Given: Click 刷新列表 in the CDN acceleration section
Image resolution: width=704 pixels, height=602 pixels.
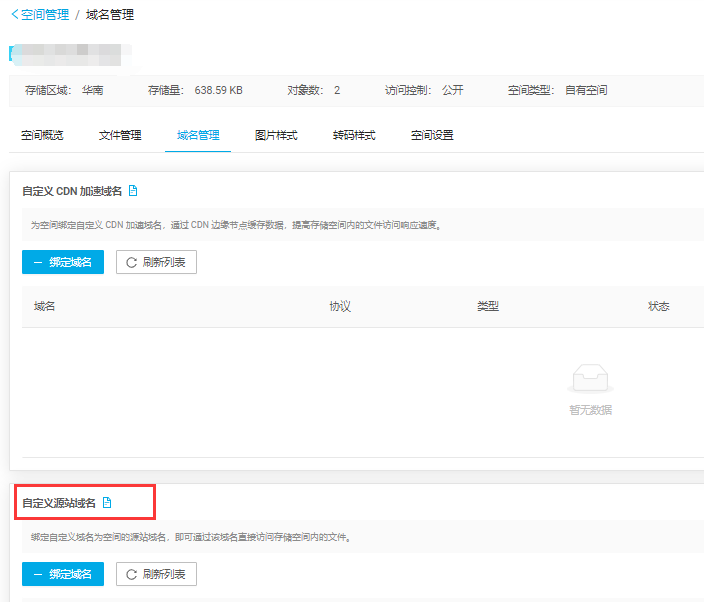Looking at the screenshot, I should pos(157,262).
